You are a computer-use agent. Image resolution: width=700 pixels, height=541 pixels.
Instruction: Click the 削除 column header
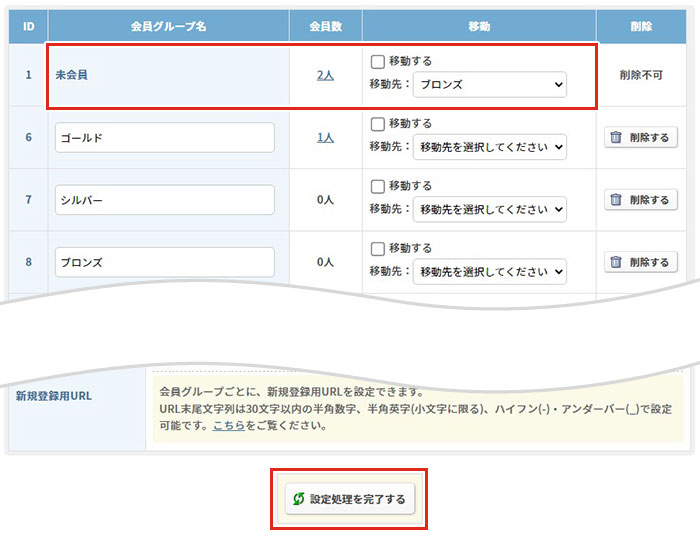coord(641,26)
